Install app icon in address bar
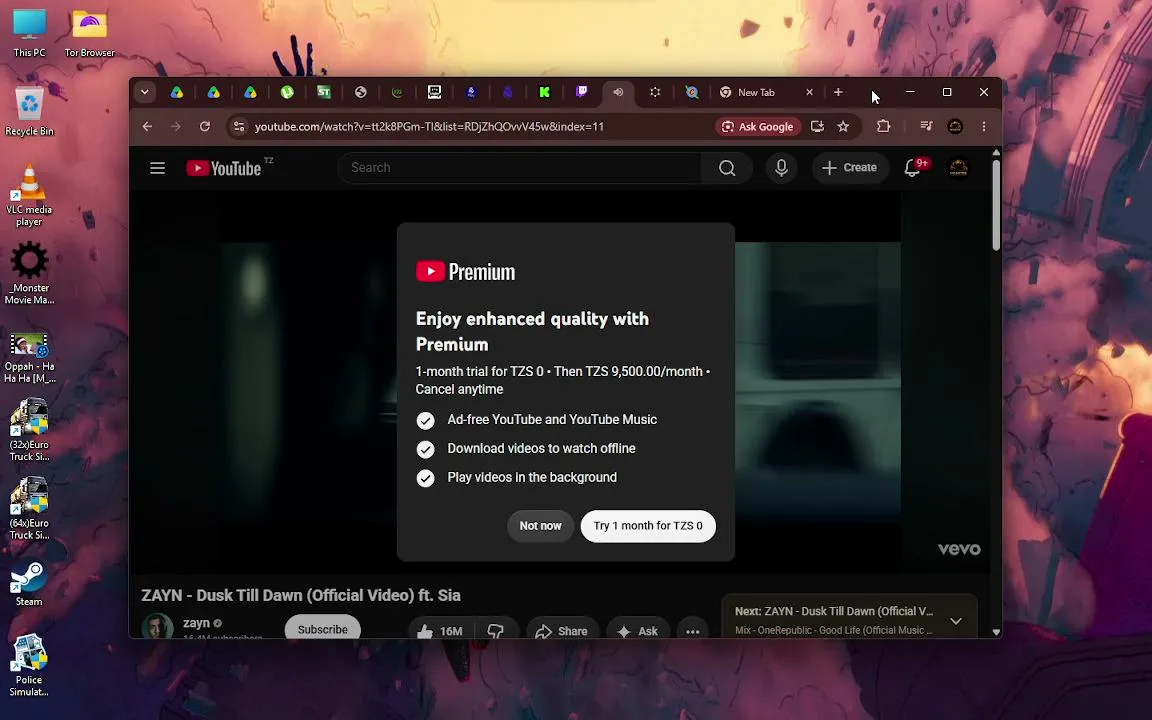 pos(817,126)
